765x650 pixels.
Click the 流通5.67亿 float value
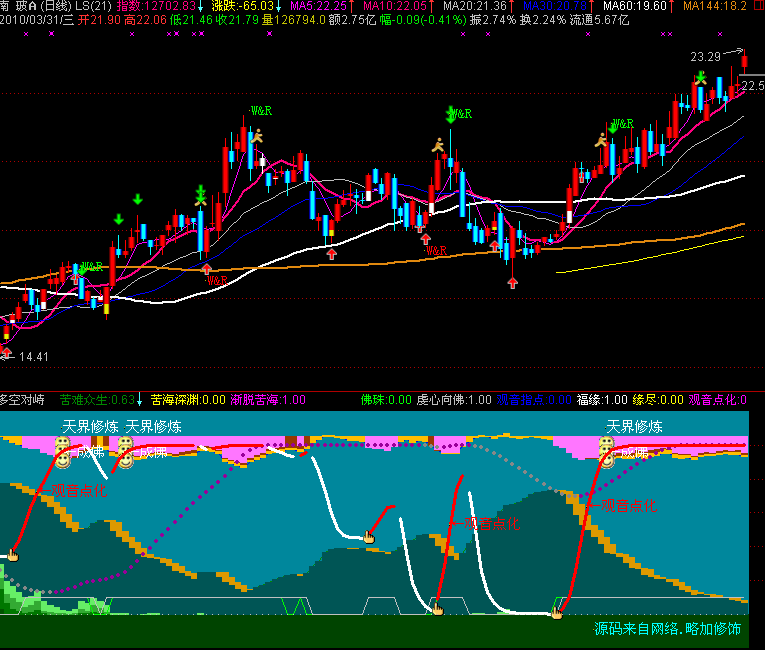tap(600, 20)
